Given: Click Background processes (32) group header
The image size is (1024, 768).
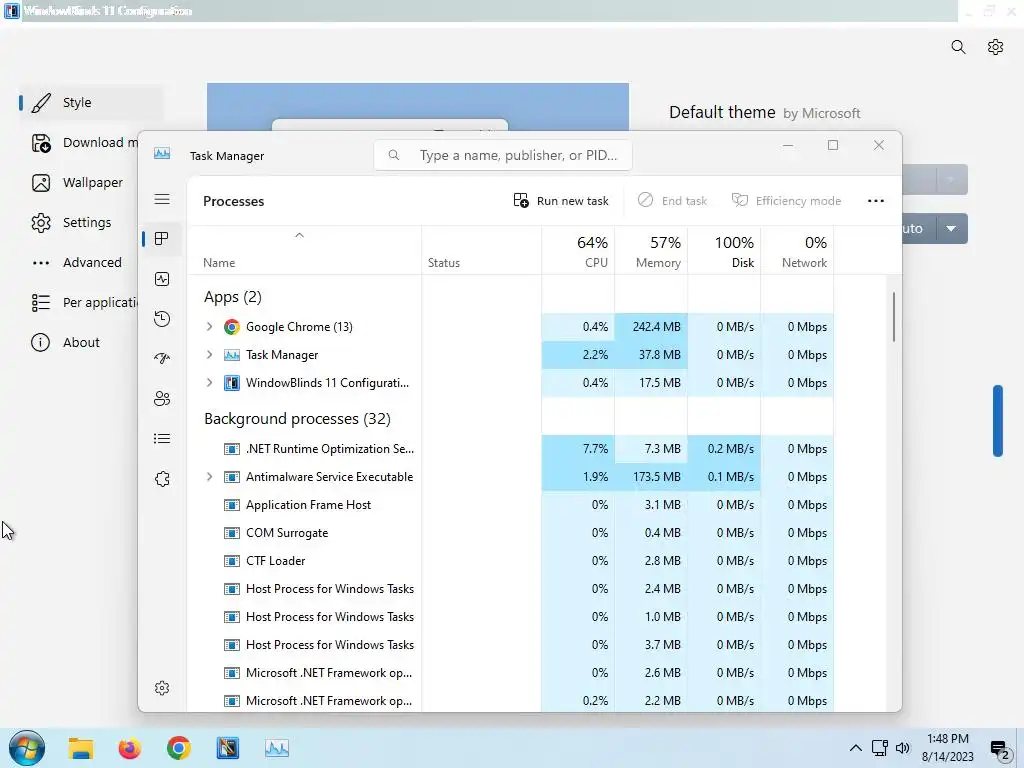Looking at the screenshot, I should [297, 419].
